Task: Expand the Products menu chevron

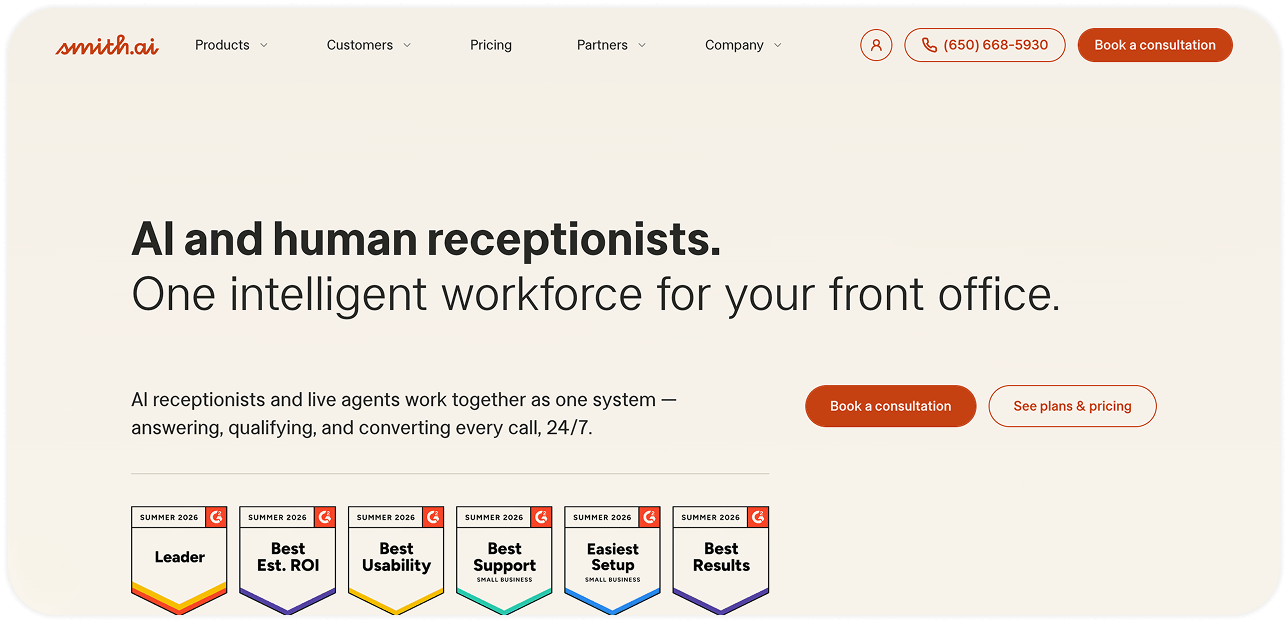Action: (264, 45)
